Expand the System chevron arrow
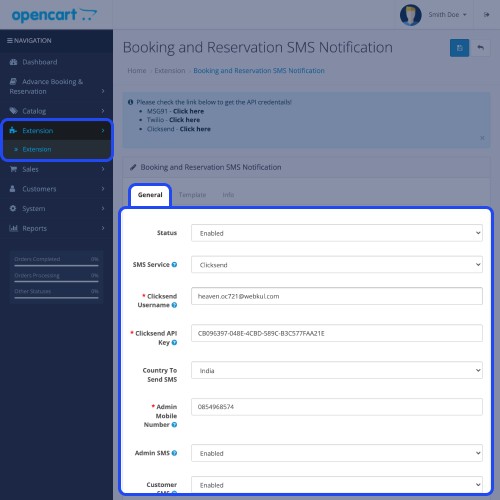Screen dimensions: 500x500 tap(103, 208)
